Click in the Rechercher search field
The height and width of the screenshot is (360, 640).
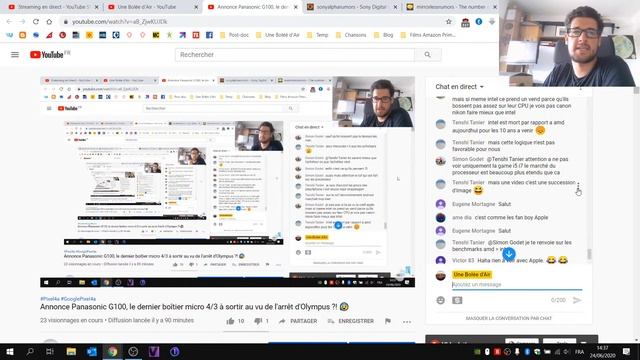(x=295, y=55)
